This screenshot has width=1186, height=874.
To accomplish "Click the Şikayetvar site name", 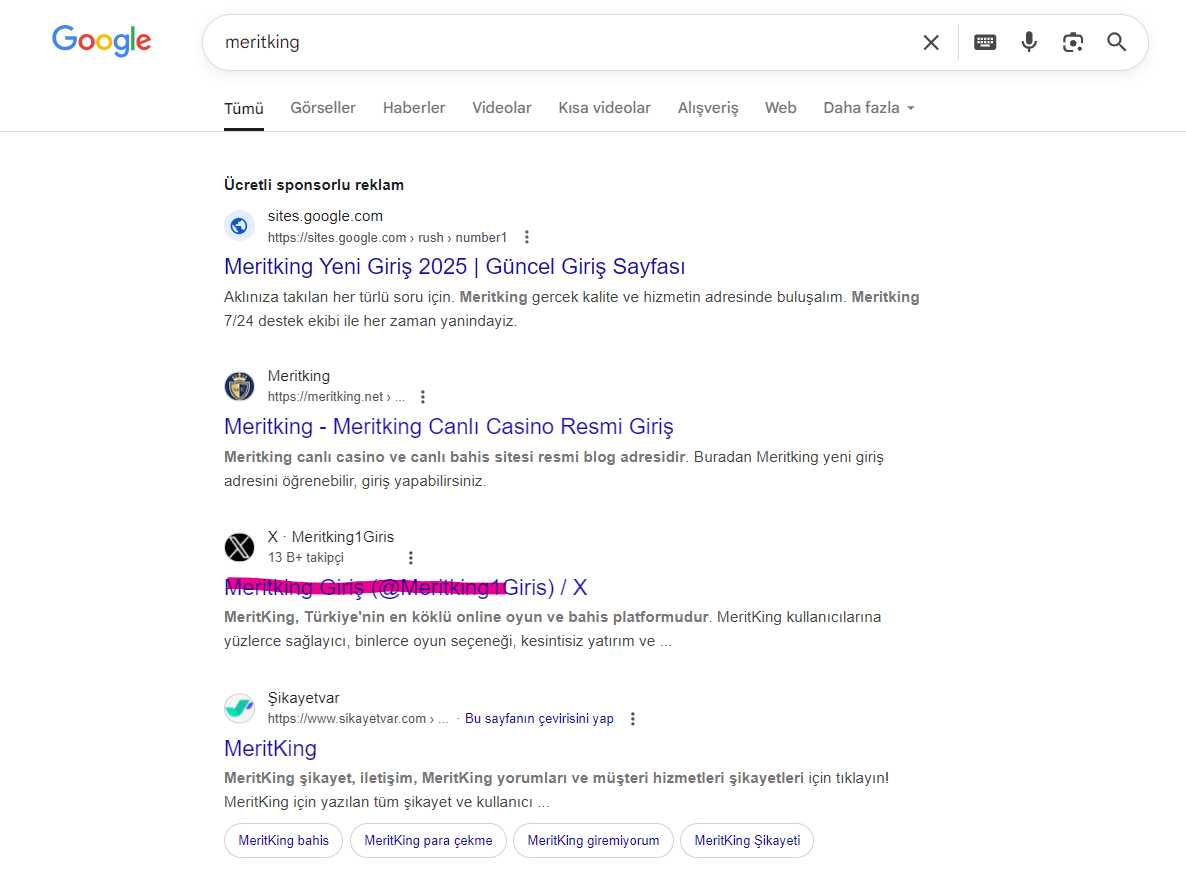I will click(303, 698).
